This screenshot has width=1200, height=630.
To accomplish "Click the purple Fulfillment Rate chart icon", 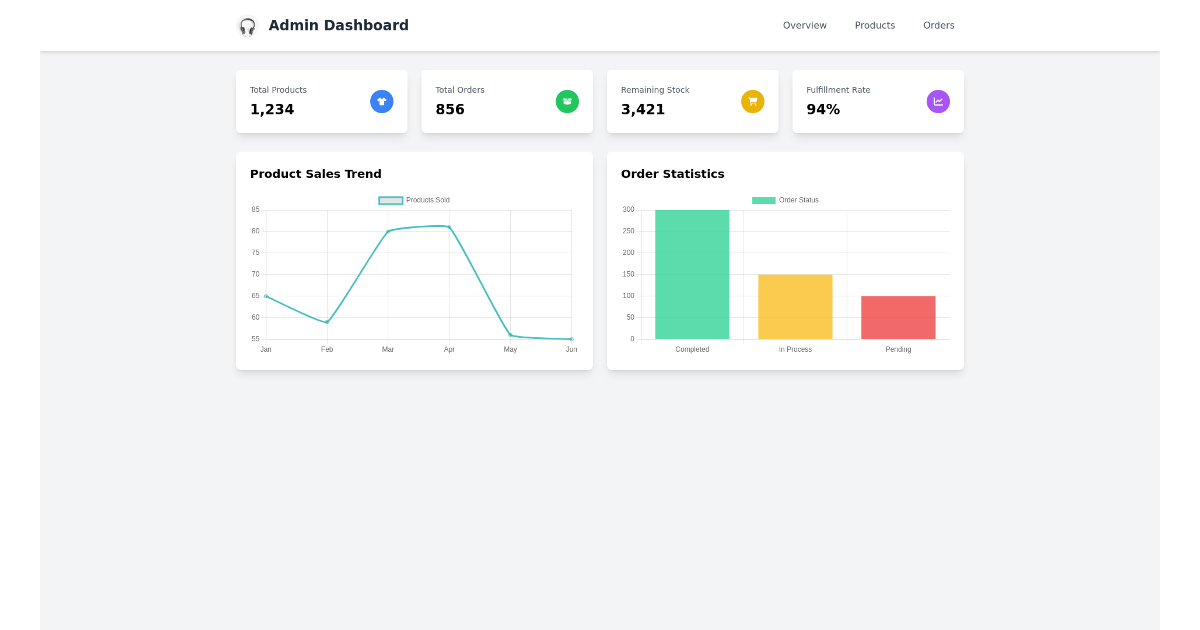I will pos(938,101).
